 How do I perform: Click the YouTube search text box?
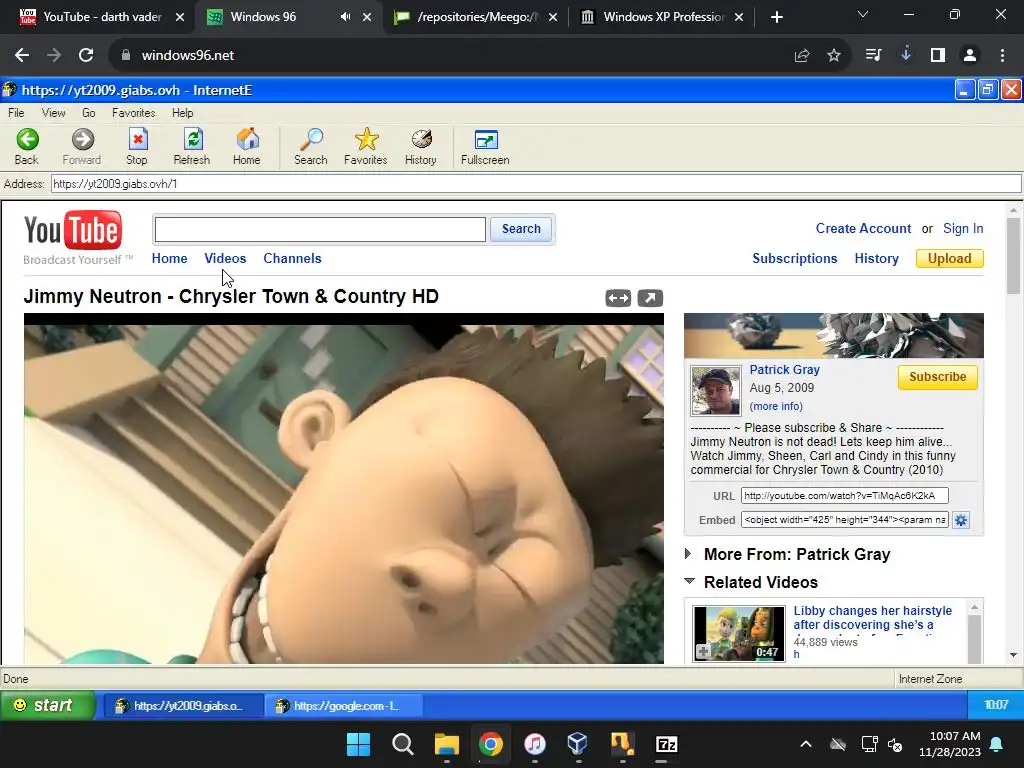[320, 229]
